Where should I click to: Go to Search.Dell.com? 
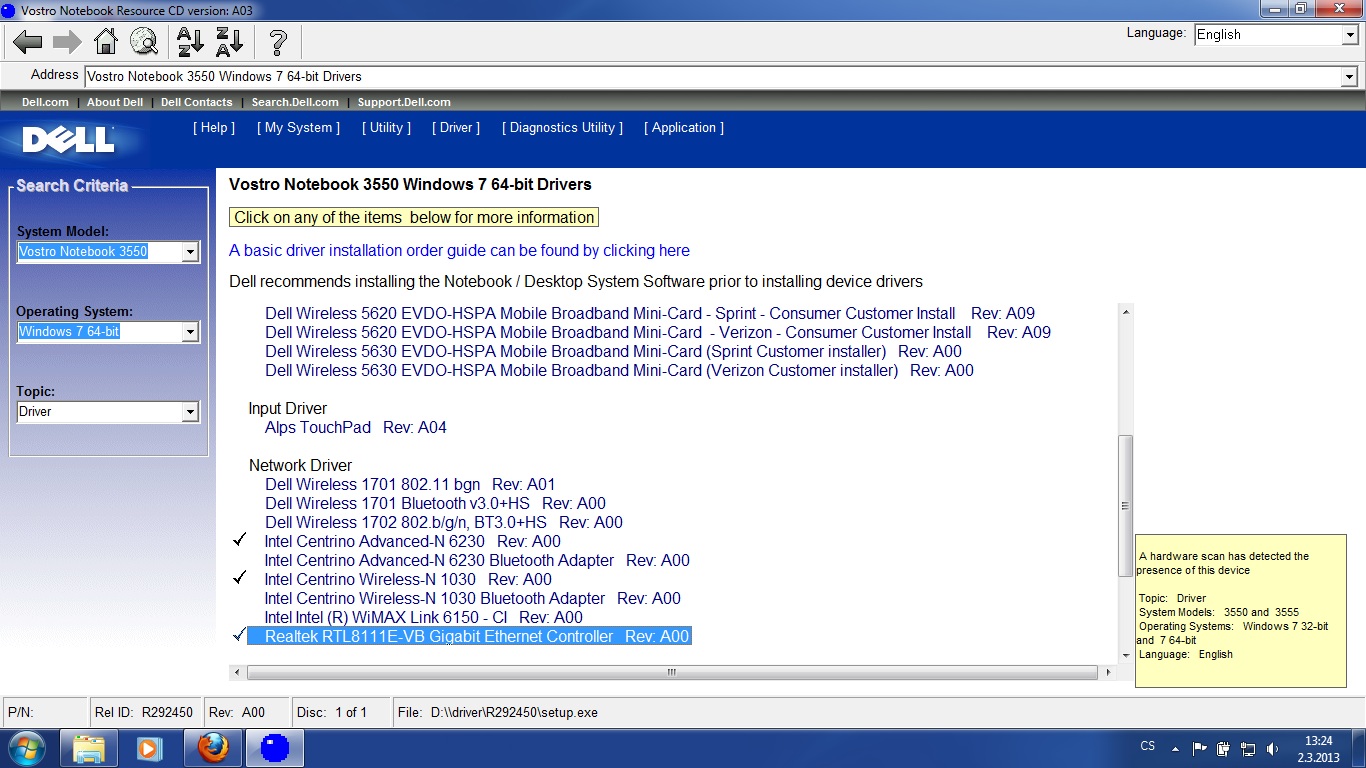point(295,102)
